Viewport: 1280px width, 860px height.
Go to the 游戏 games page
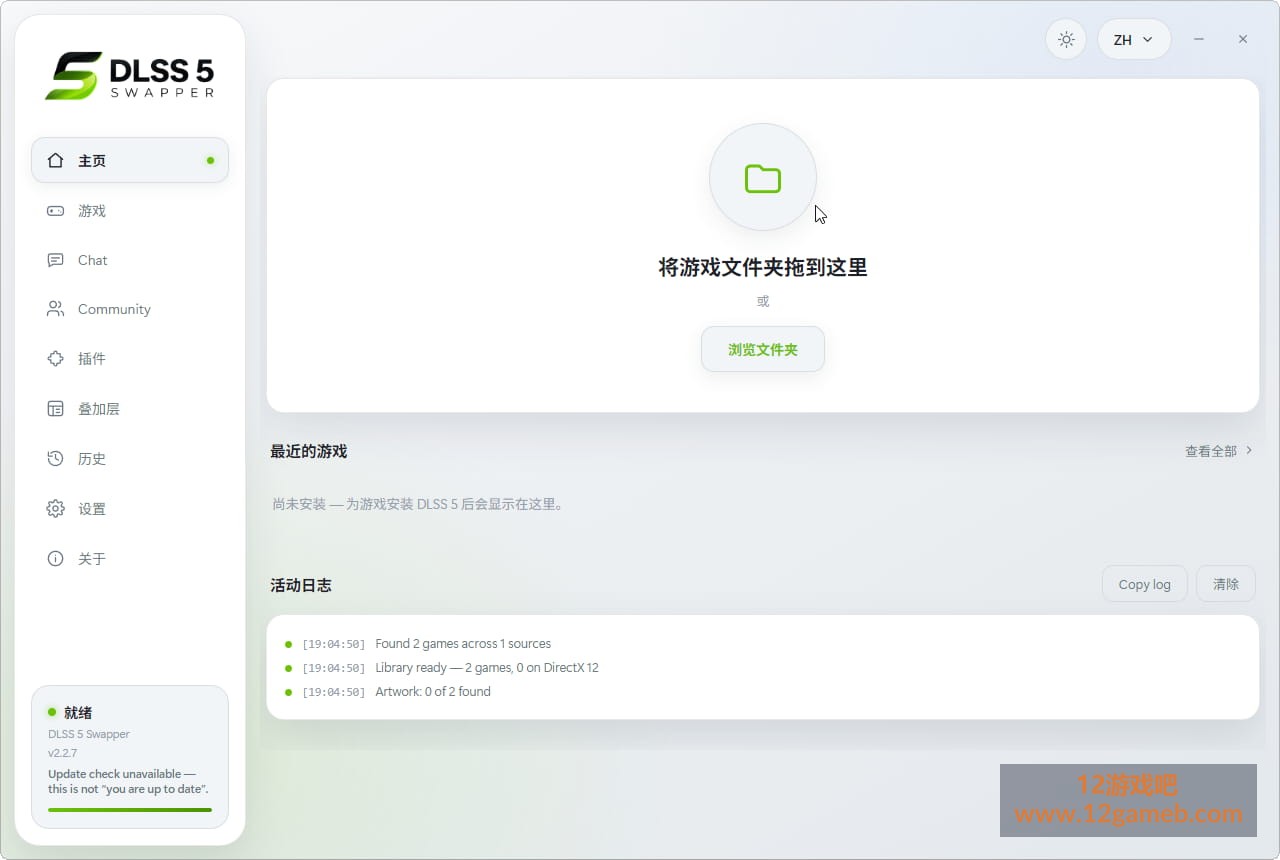pos(130,211)
